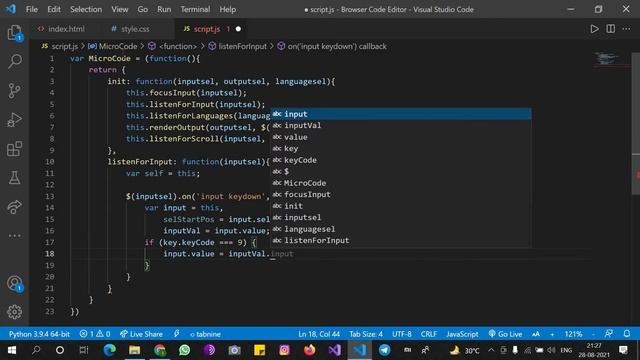Choose the 'focusInput' autocomplete suggestion

401,194
